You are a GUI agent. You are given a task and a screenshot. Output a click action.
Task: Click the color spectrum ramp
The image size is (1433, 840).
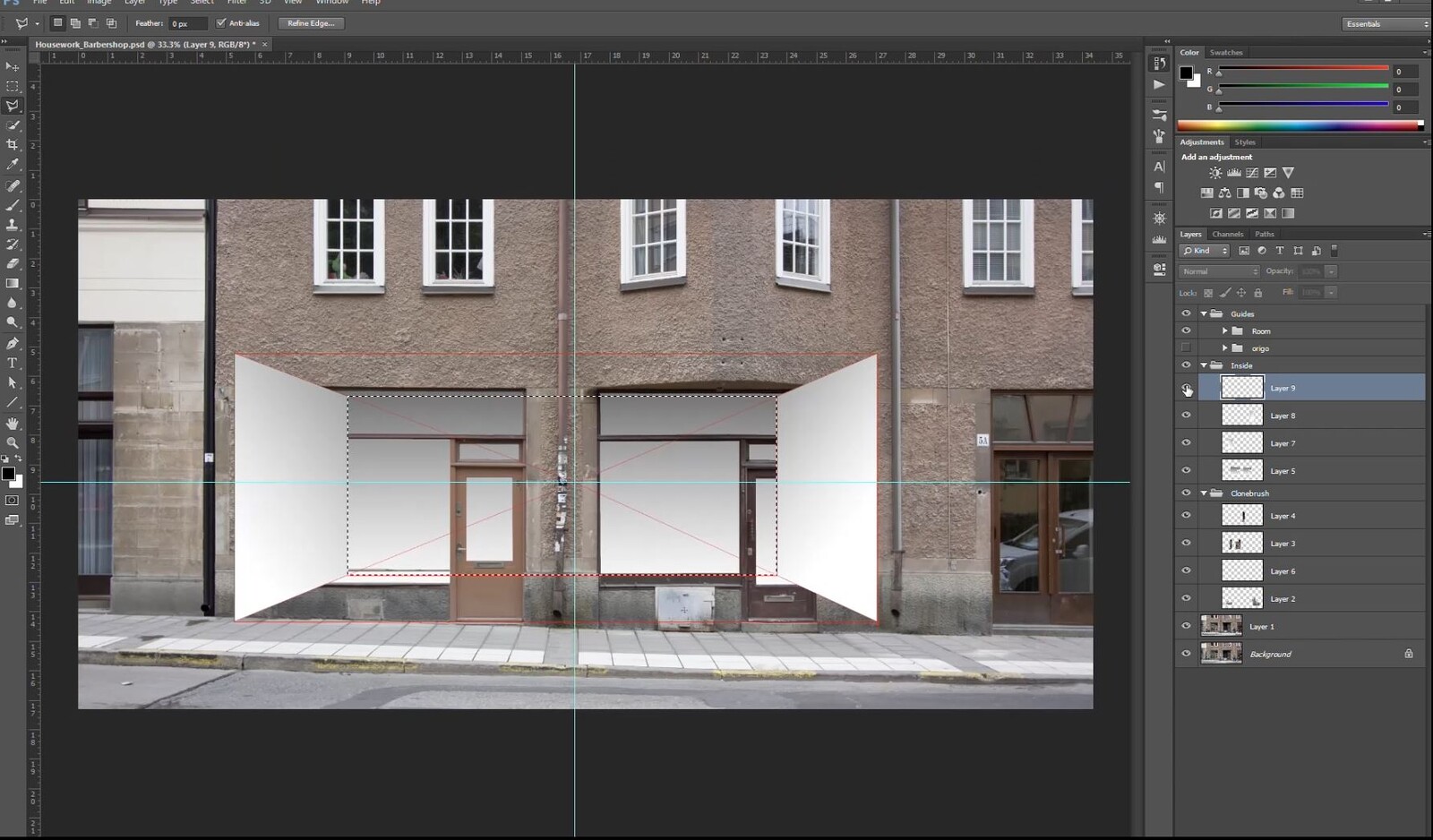tap(1300, 125)
